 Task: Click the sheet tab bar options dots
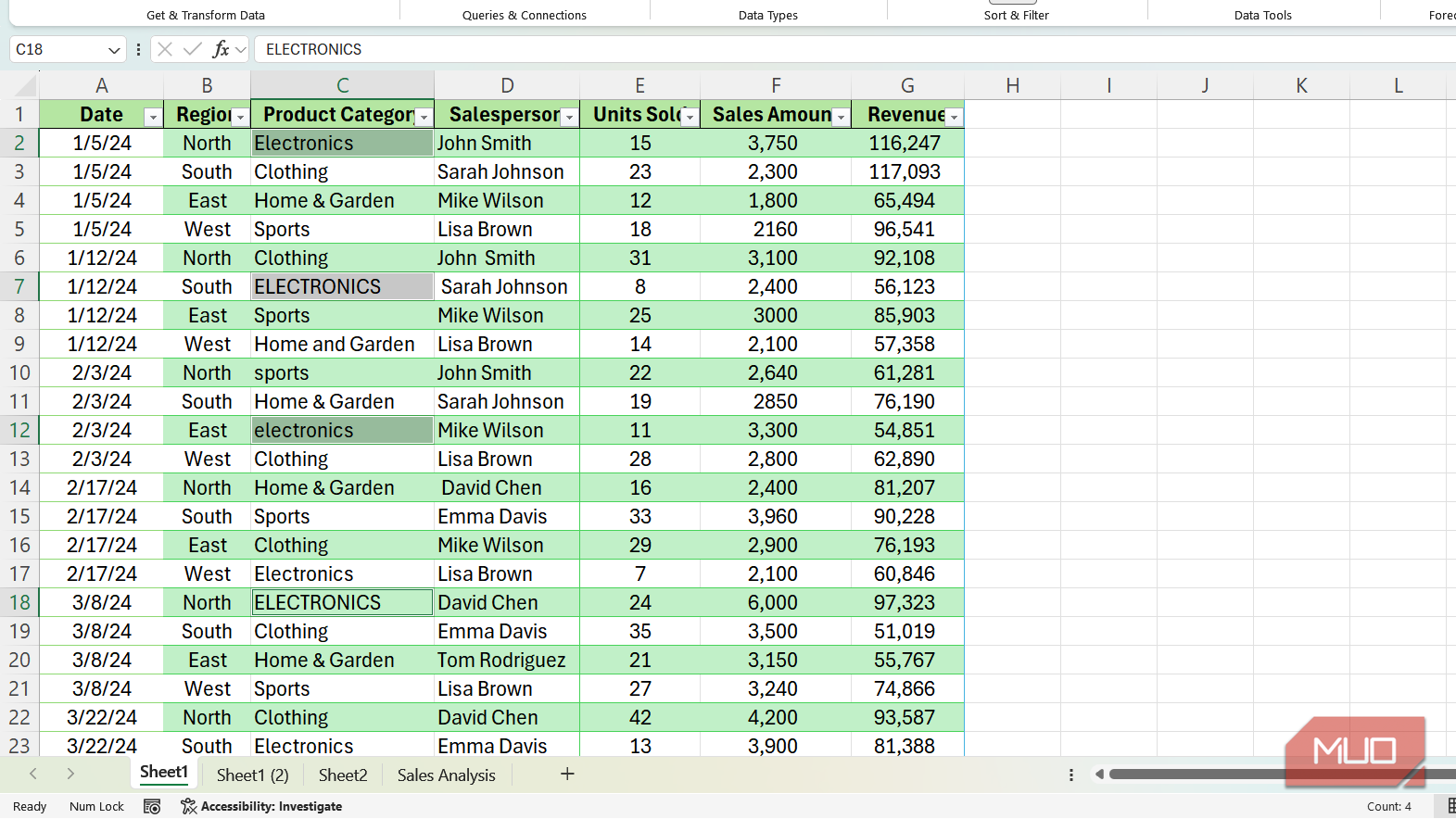click(1071, 775)
